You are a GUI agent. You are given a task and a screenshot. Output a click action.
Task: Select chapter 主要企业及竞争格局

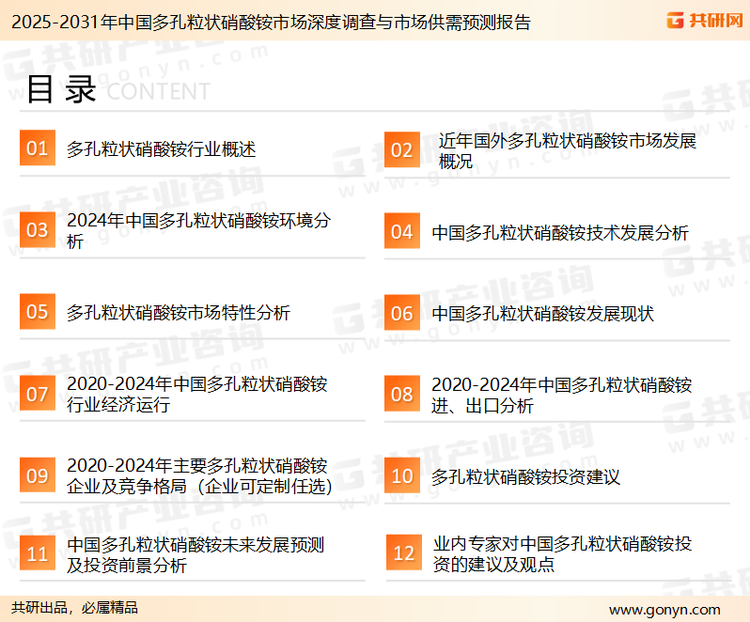199,476
